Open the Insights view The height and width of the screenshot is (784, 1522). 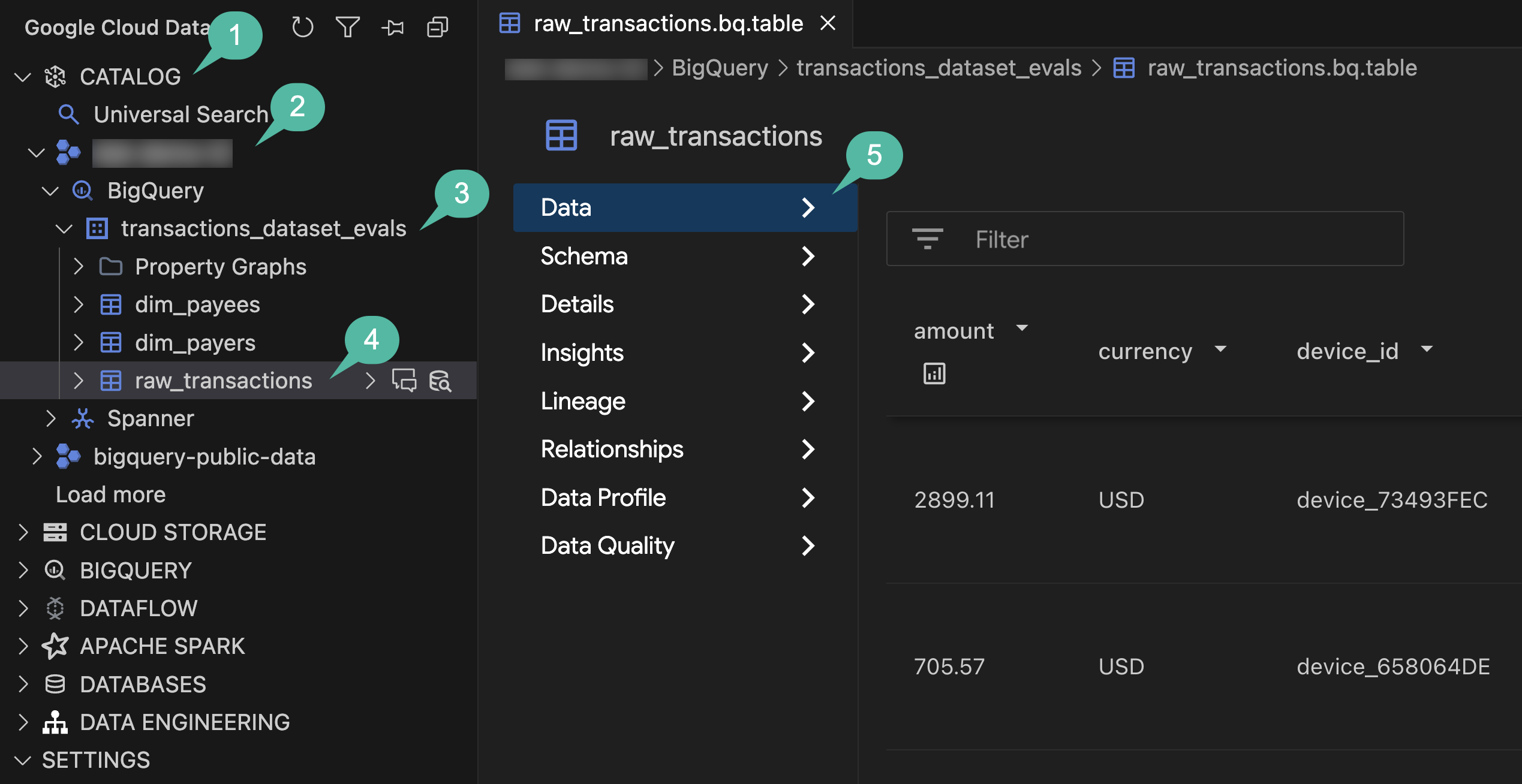click(685, 352)
